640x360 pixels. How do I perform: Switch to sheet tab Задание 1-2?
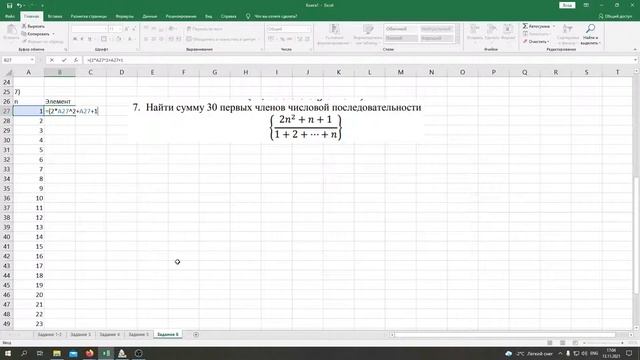coord(49,334)
